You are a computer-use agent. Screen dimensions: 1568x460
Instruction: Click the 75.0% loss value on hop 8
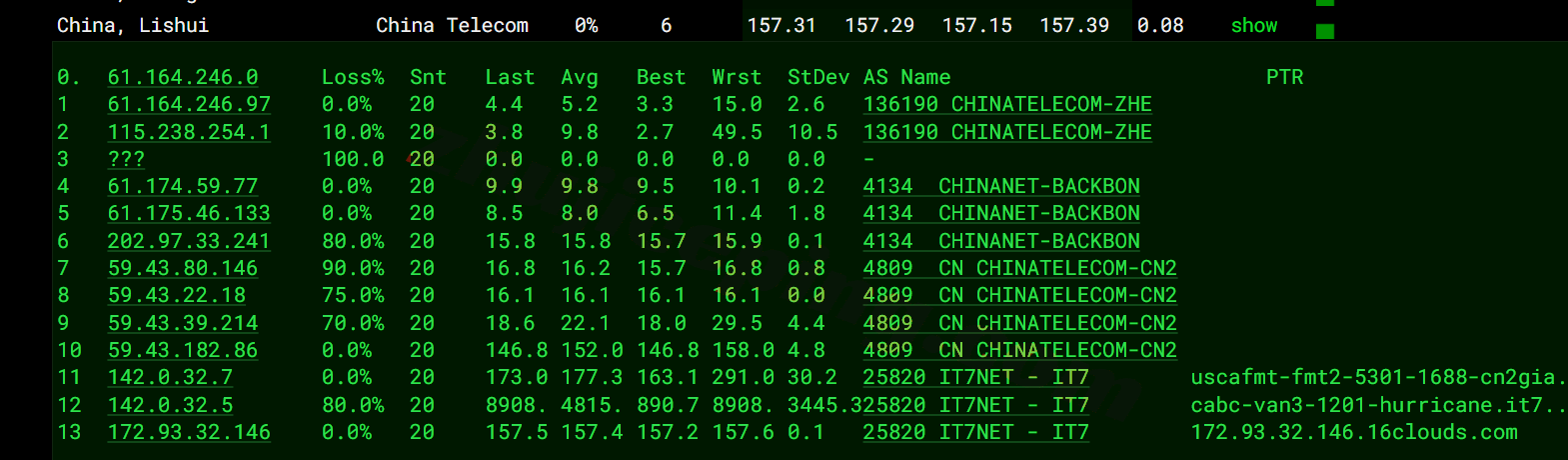[353, 295]
